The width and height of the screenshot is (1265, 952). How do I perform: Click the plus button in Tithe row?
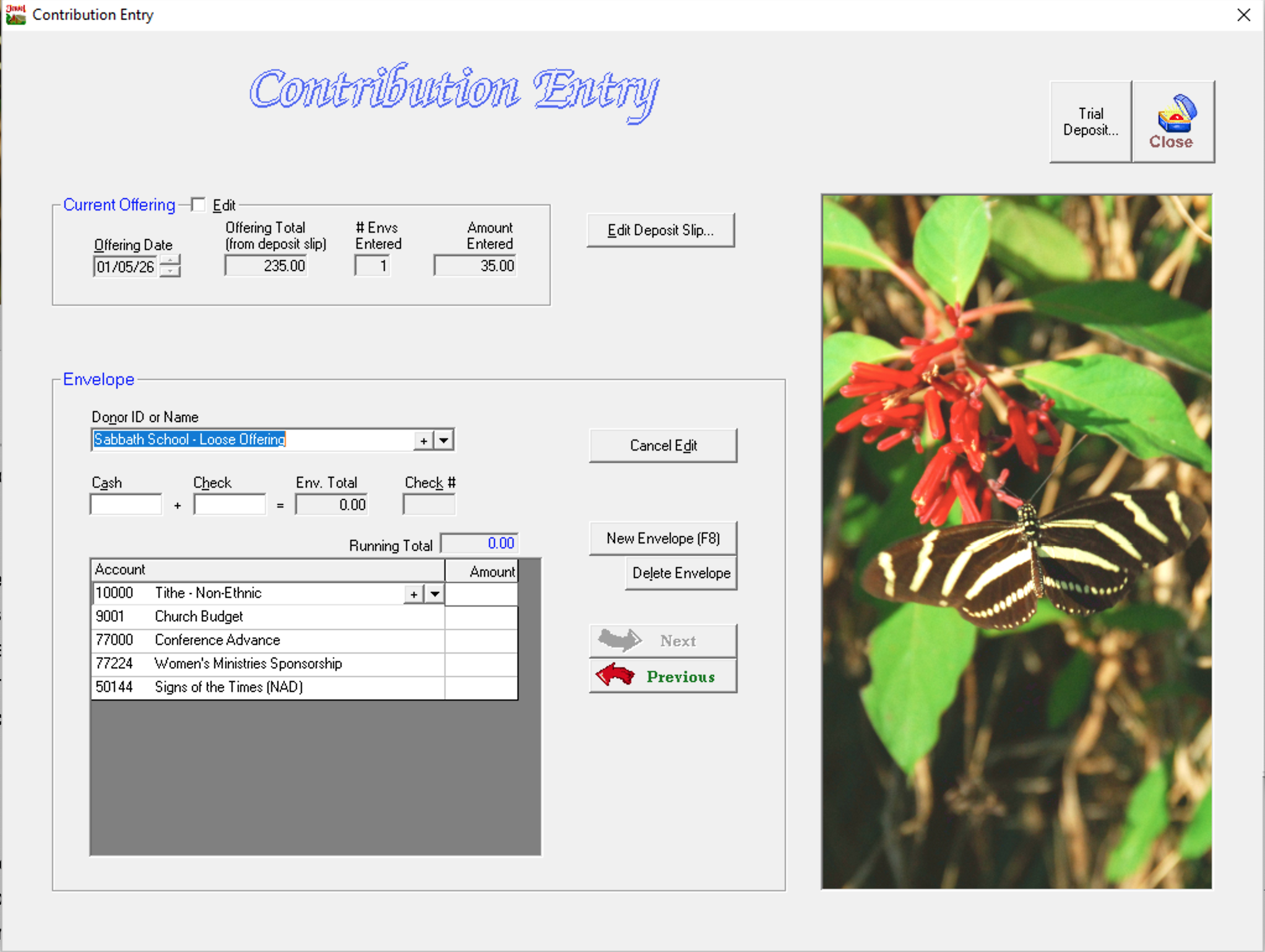[x=413, y=594]
